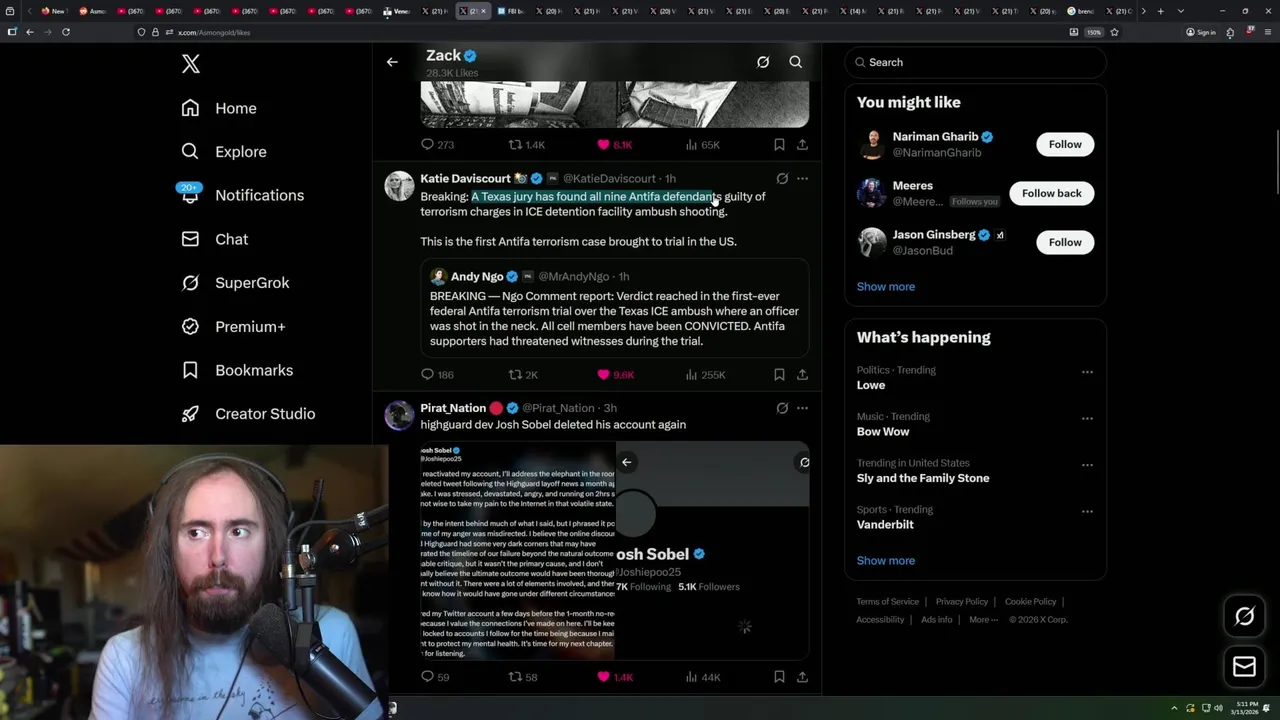The width and height of the screenshot is (1280, 720).
Task: Open floating messages envelope button
Action: [x=1244, y=667]
